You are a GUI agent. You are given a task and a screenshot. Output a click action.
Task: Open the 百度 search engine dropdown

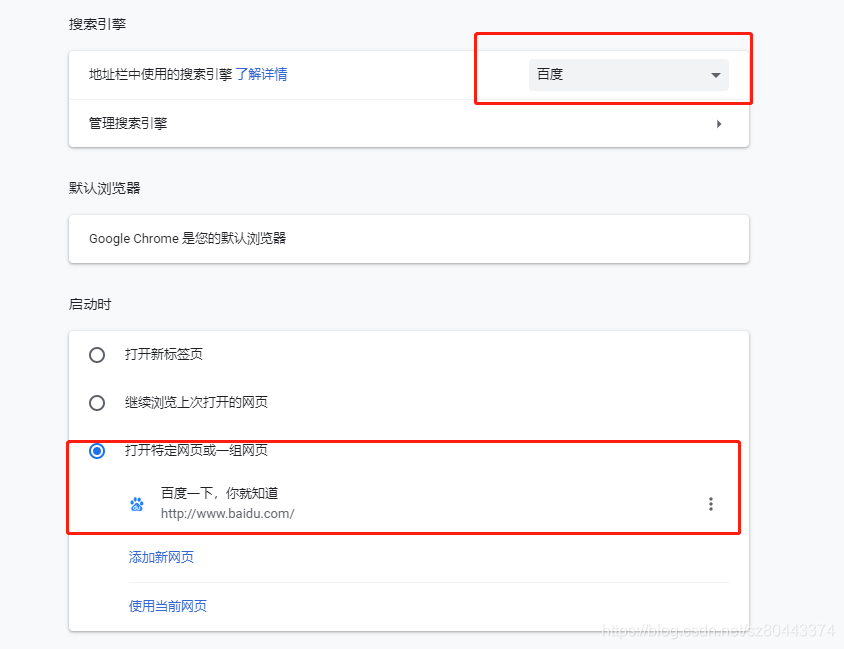[628, 74]
